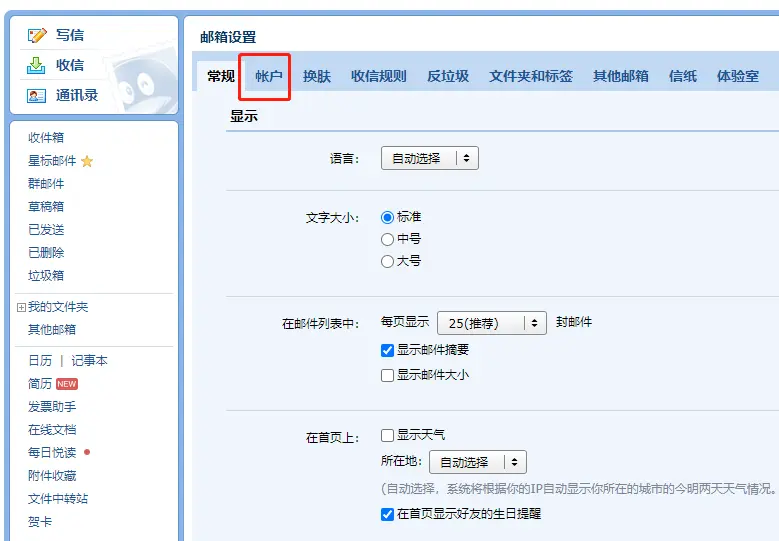779x541 pixels.
Task: Expand 我的文件夹 with the plus icon
Action: coord(21,308)
